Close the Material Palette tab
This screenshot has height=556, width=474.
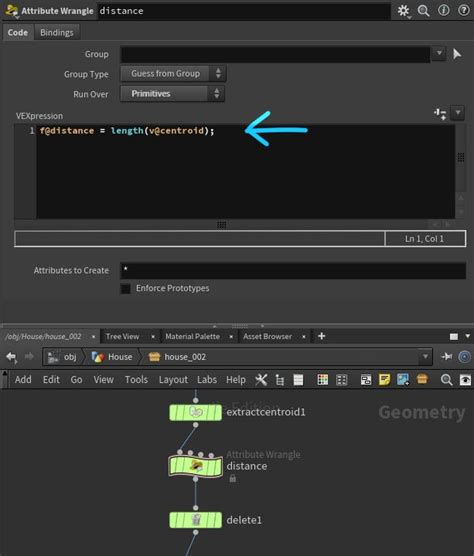click(x=231, y=337)
